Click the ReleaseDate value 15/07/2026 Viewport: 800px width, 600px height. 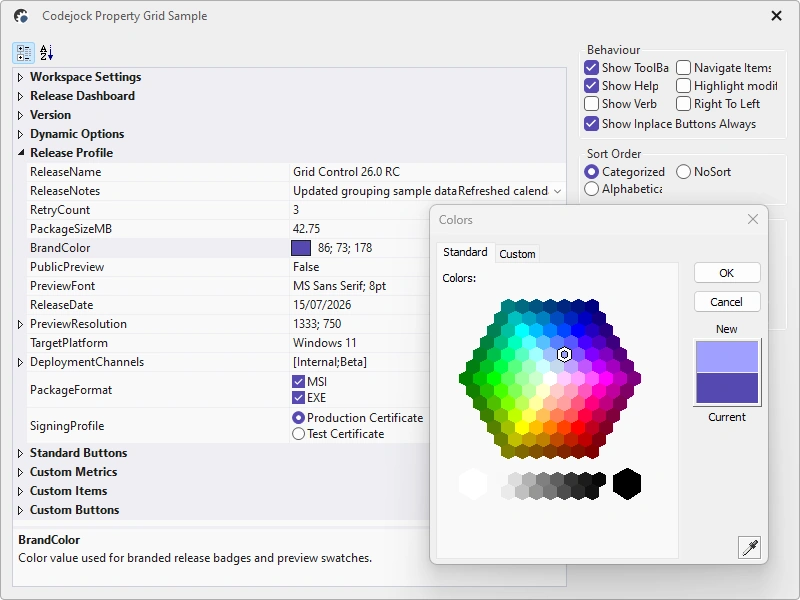(322, 305)
